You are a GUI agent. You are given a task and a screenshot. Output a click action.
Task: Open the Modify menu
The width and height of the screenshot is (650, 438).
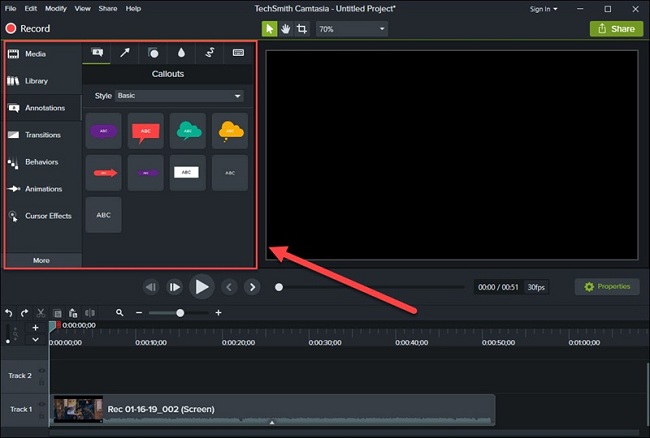point(56,8)
